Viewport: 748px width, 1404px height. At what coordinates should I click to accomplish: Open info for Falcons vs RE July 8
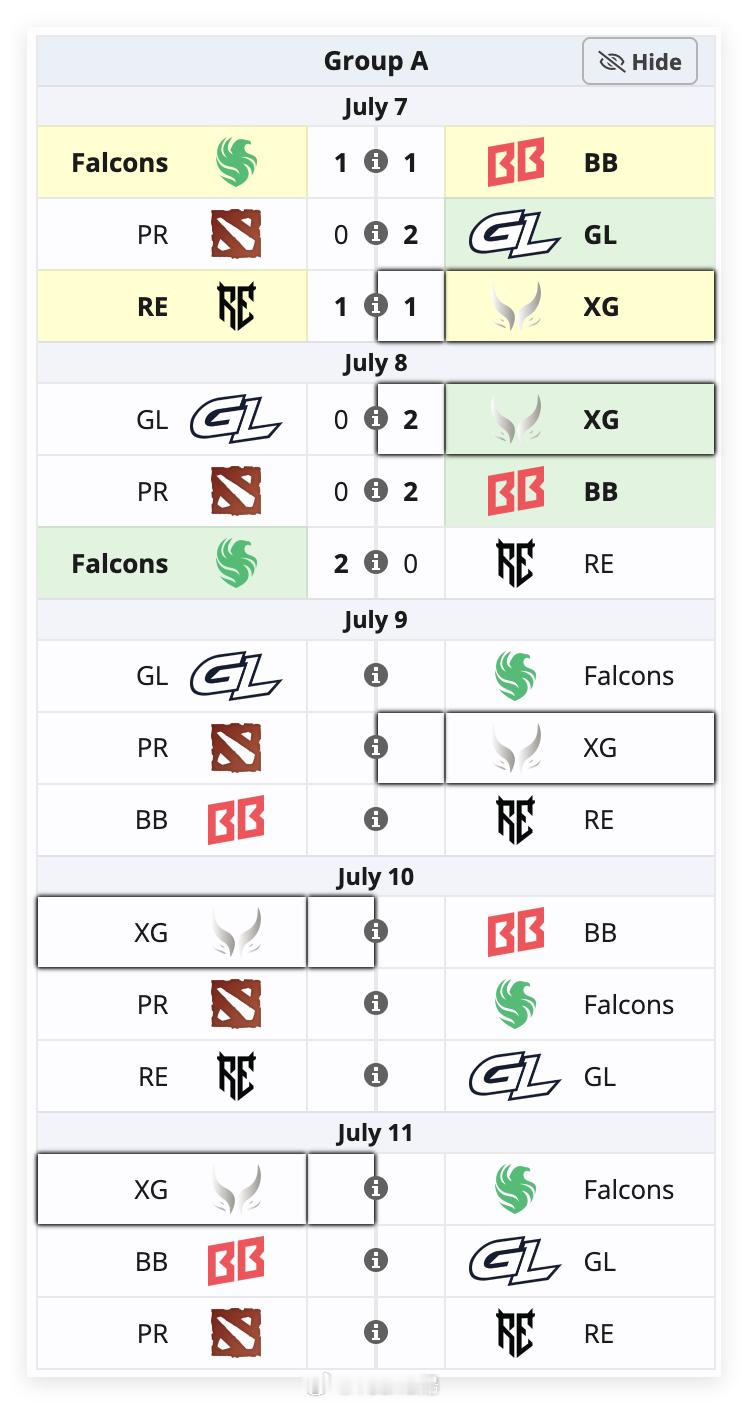tap(376, 562)
